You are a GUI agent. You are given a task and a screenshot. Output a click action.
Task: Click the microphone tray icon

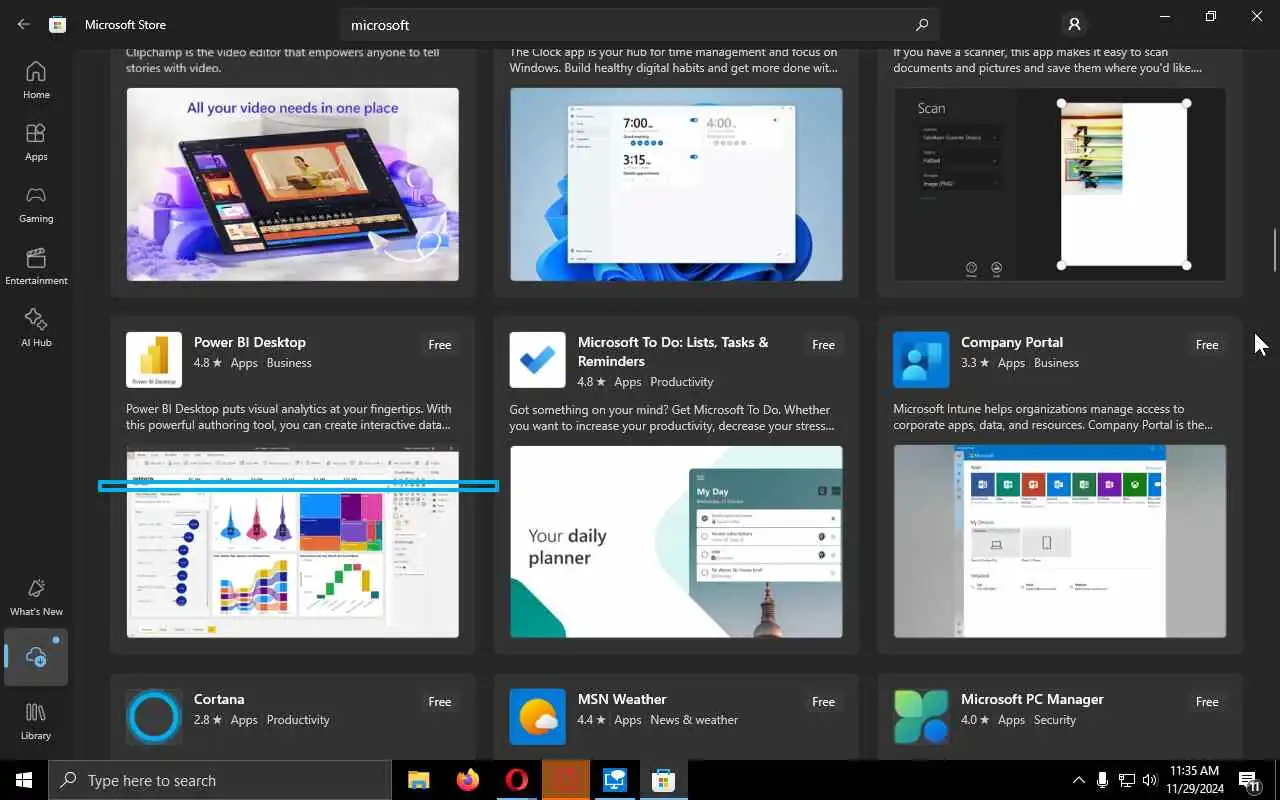1102,780
